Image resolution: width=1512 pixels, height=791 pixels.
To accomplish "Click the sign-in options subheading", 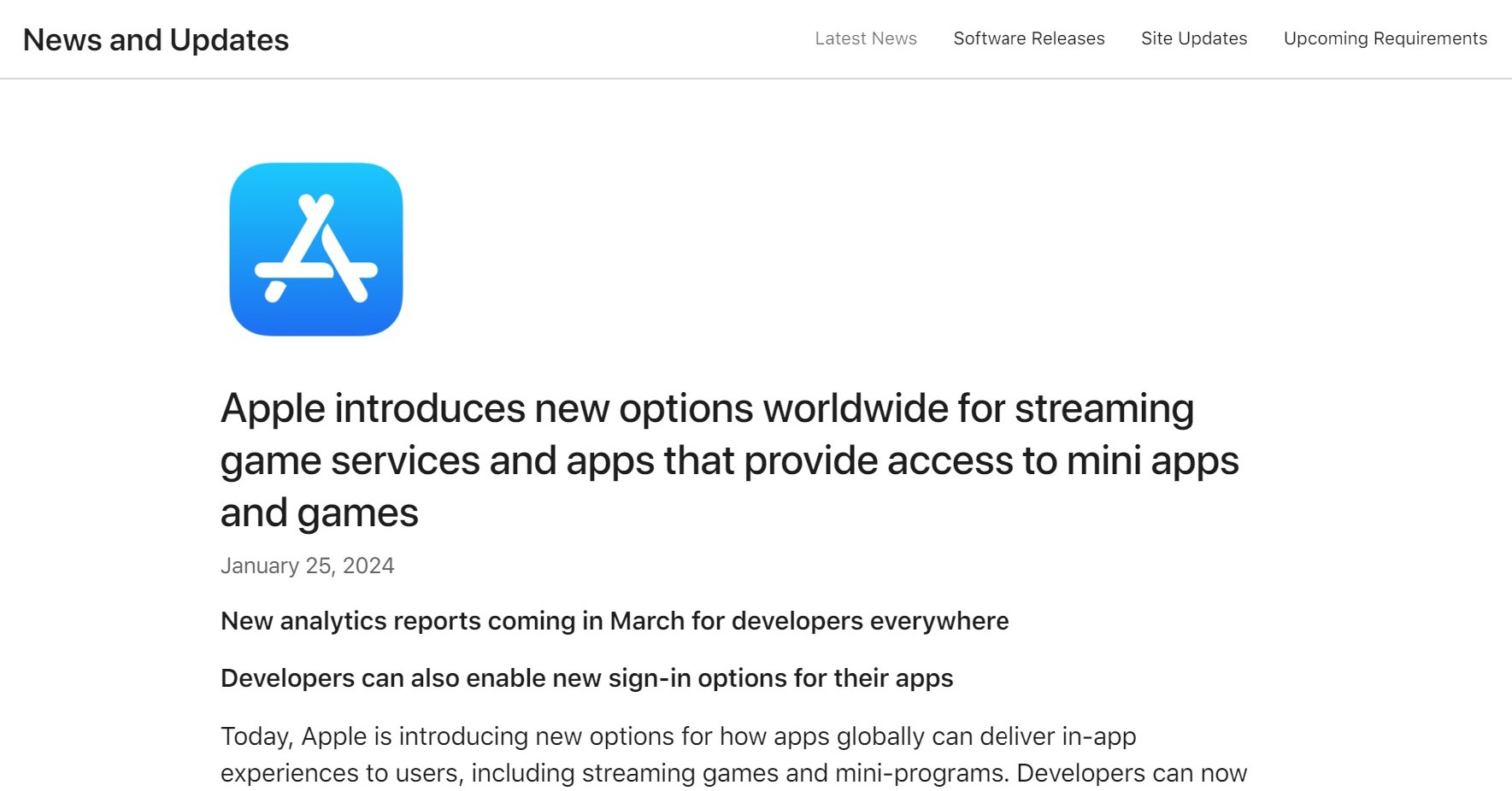I will click(x=586, y=677).
